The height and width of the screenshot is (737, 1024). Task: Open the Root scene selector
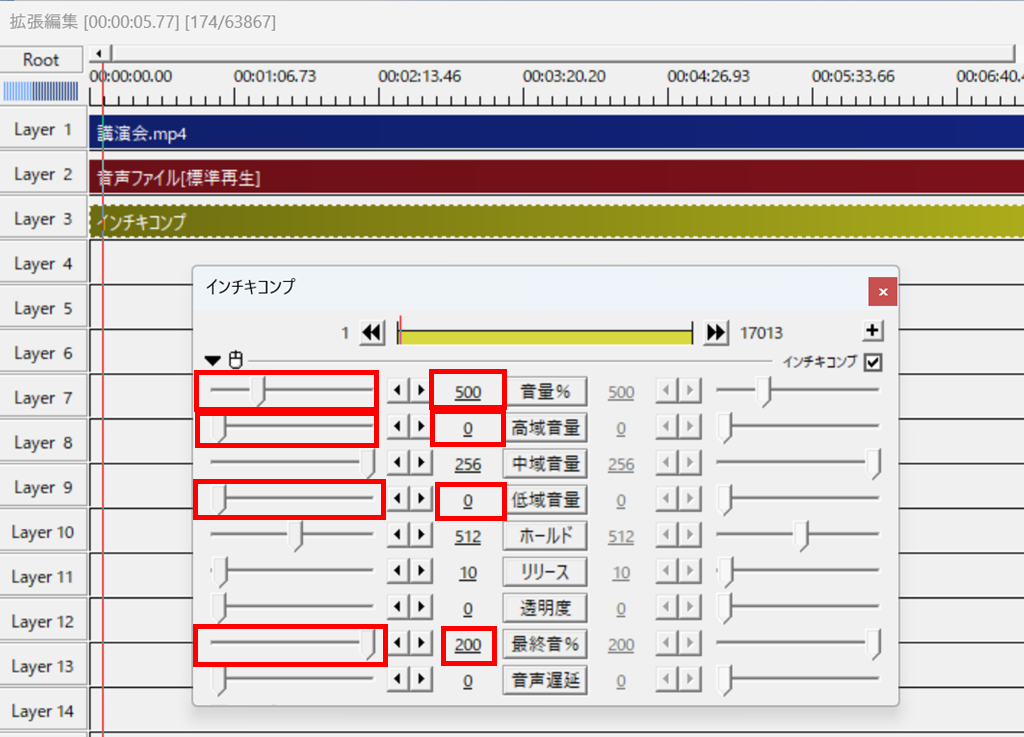click(41, 60)
